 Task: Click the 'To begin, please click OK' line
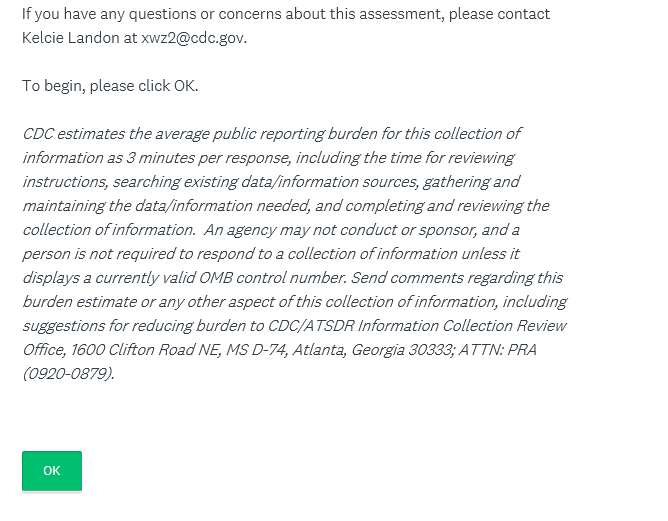(110, 86)
